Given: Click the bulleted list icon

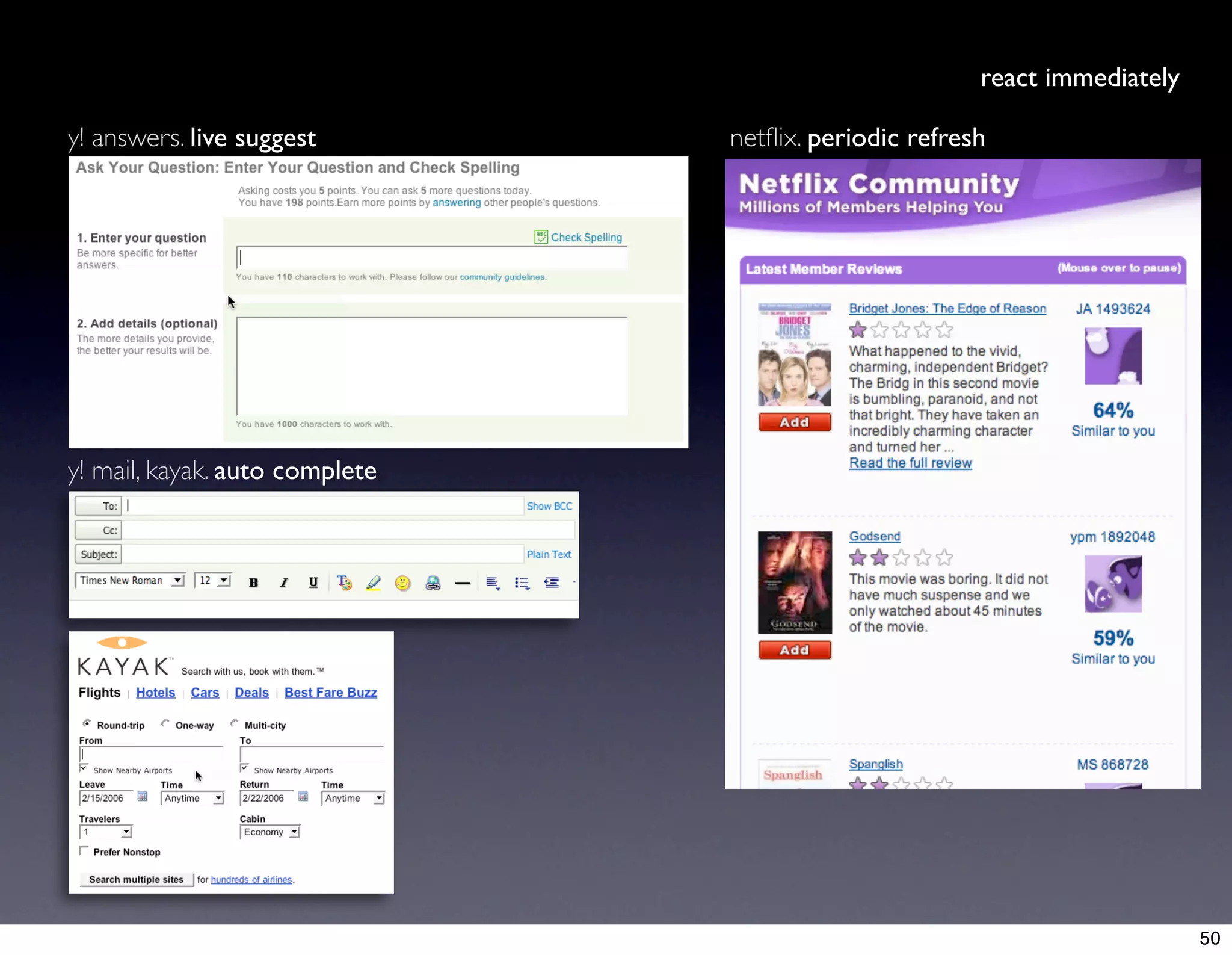Looking at the screenshot, I should pos(522,583).
